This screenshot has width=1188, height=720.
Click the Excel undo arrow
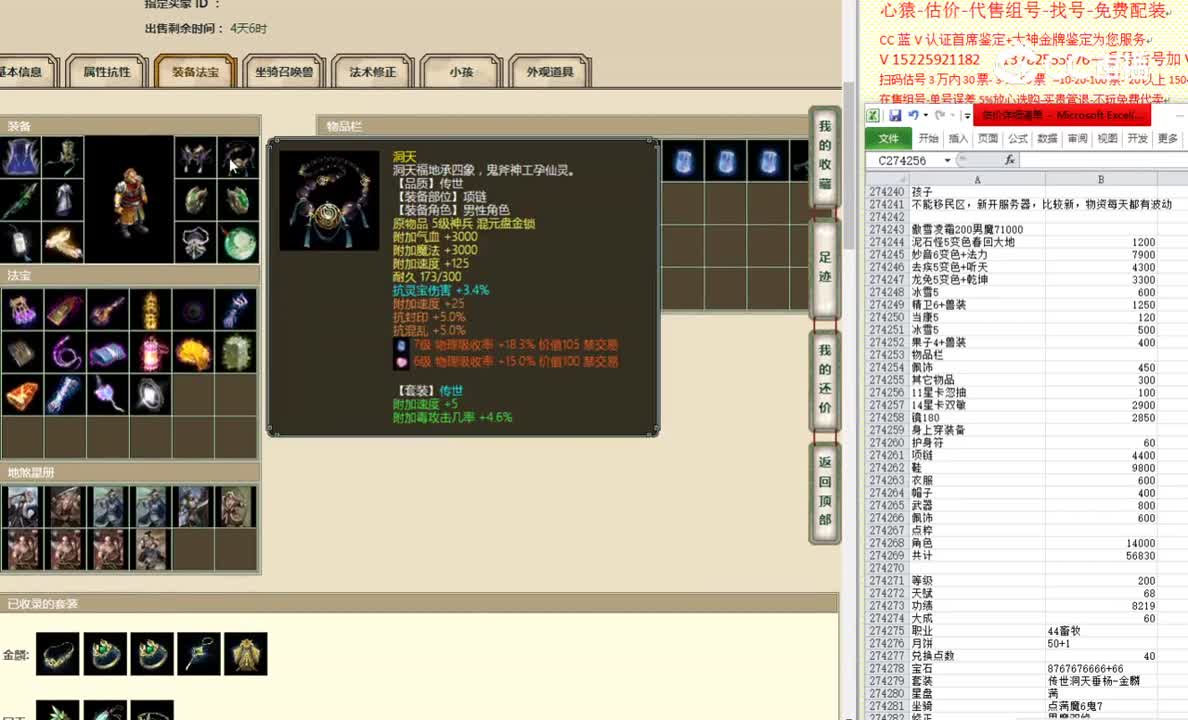click(x=913, y=115)
